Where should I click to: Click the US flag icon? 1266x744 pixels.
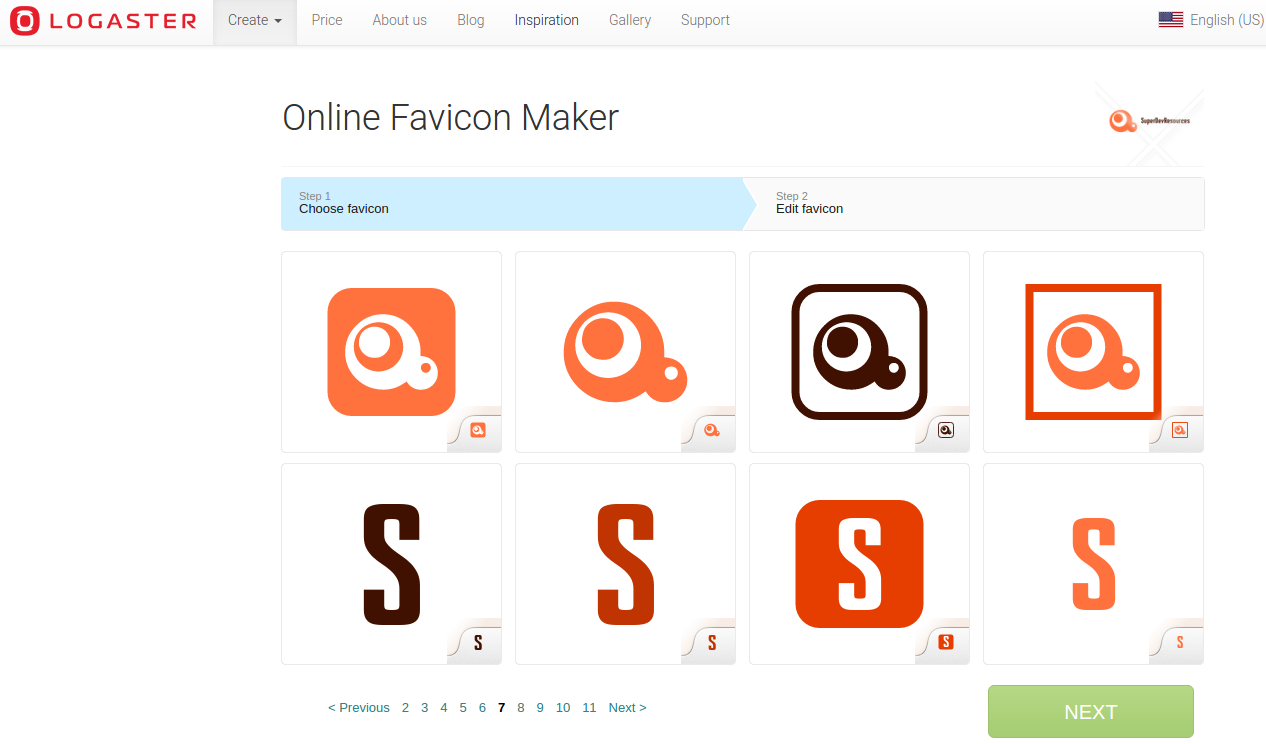[x=1170, y=18]
